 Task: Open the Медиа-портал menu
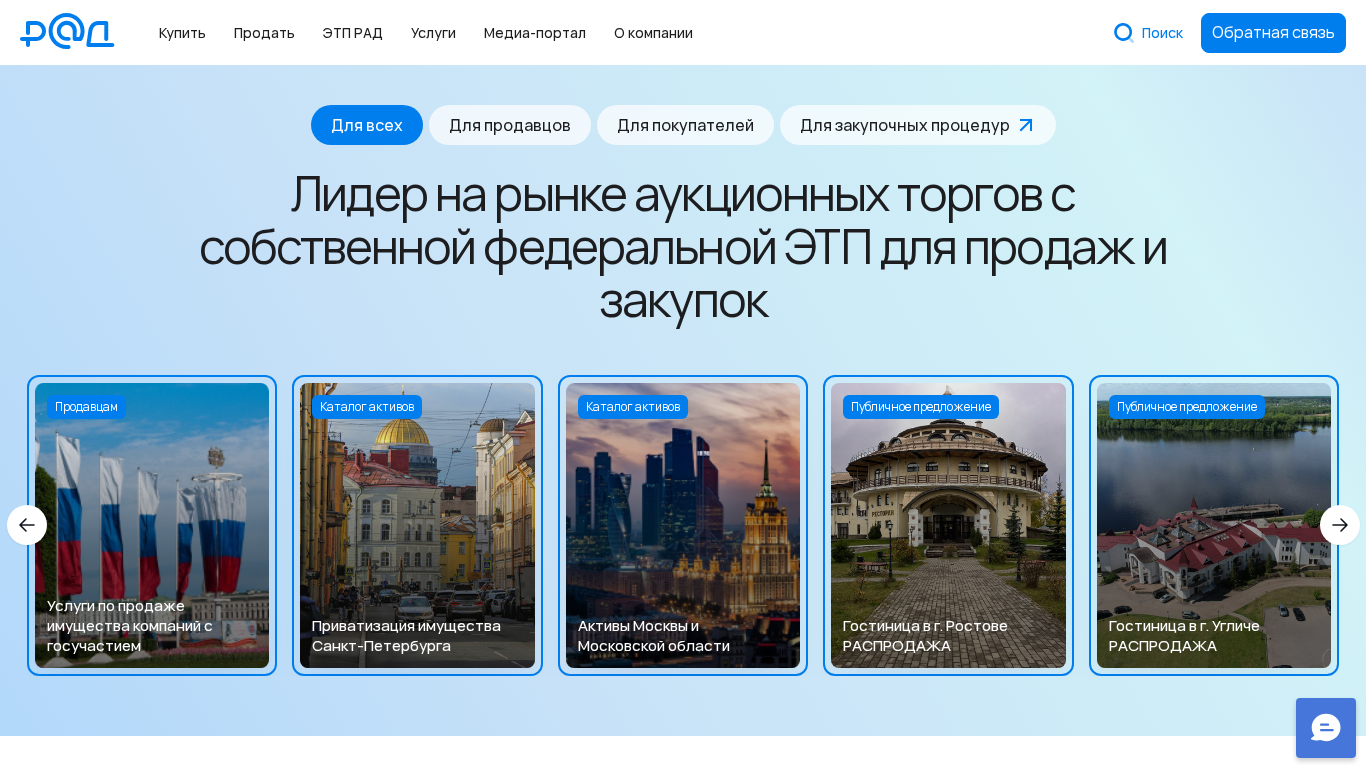[535, 33]
